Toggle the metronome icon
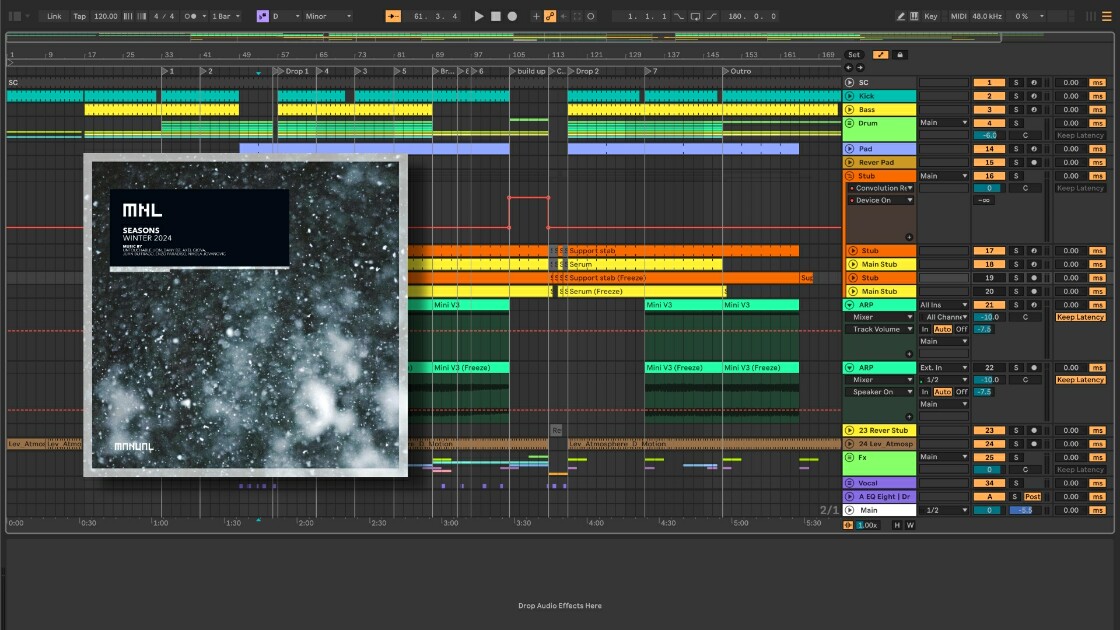This screenshot has height=630, width=1120. click(x=191, y=16)
